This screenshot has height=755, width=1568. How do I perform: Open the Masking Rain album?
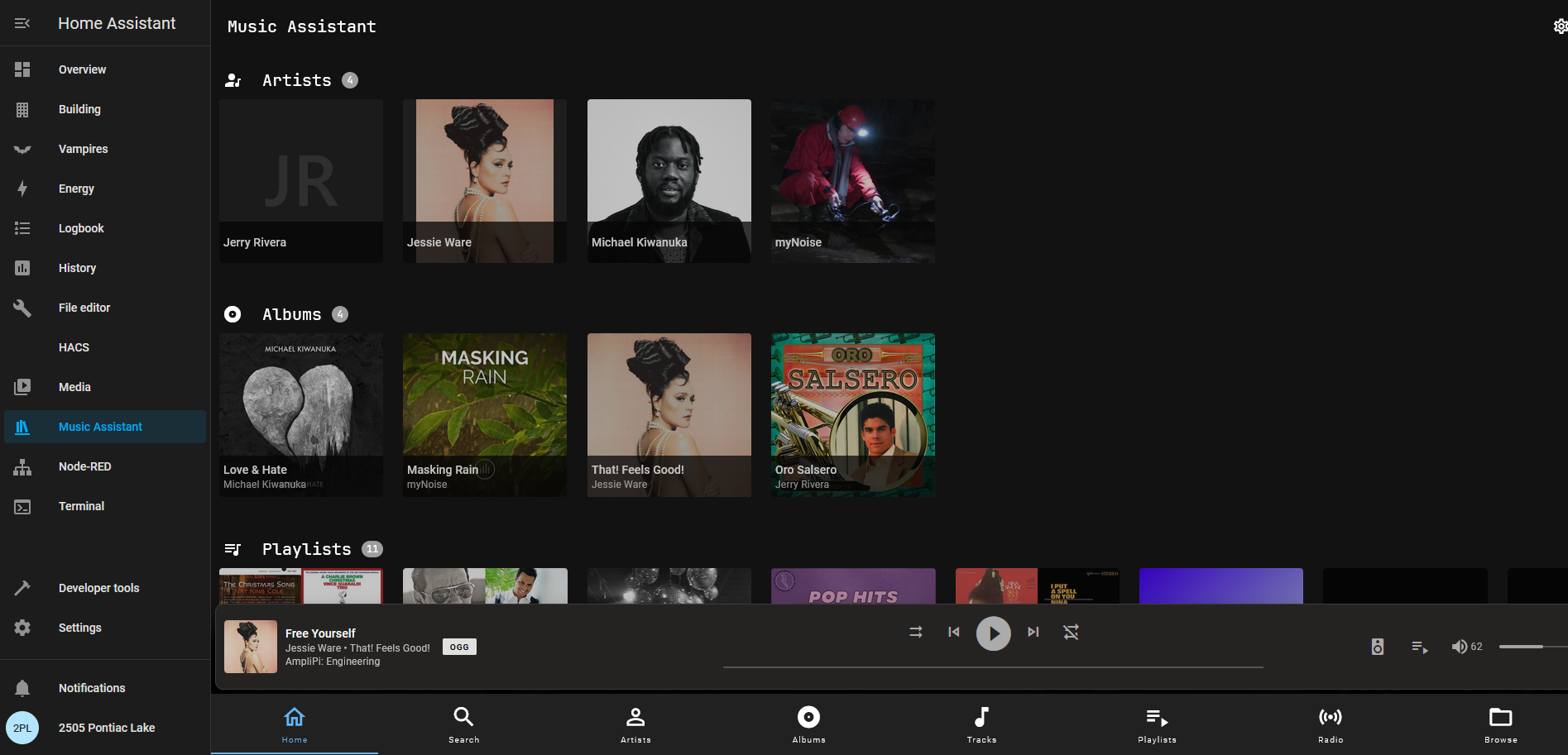[x=485, y=415]
